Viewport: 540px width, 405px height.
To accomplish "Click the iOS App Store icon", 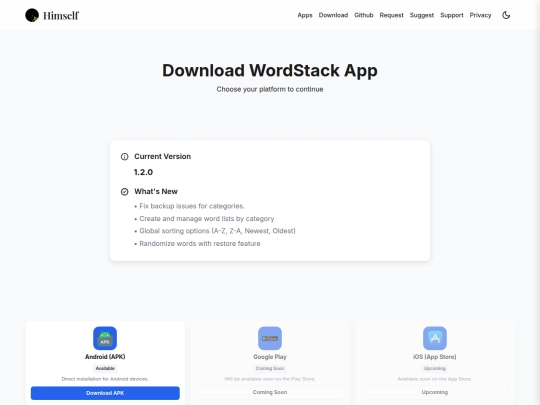I will coord(435,338).
